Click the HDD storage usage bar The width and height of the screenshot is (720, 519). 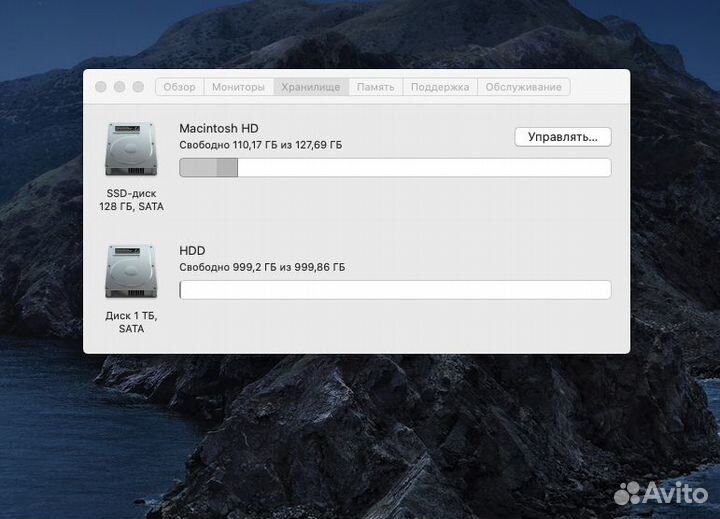coord(395,290)
